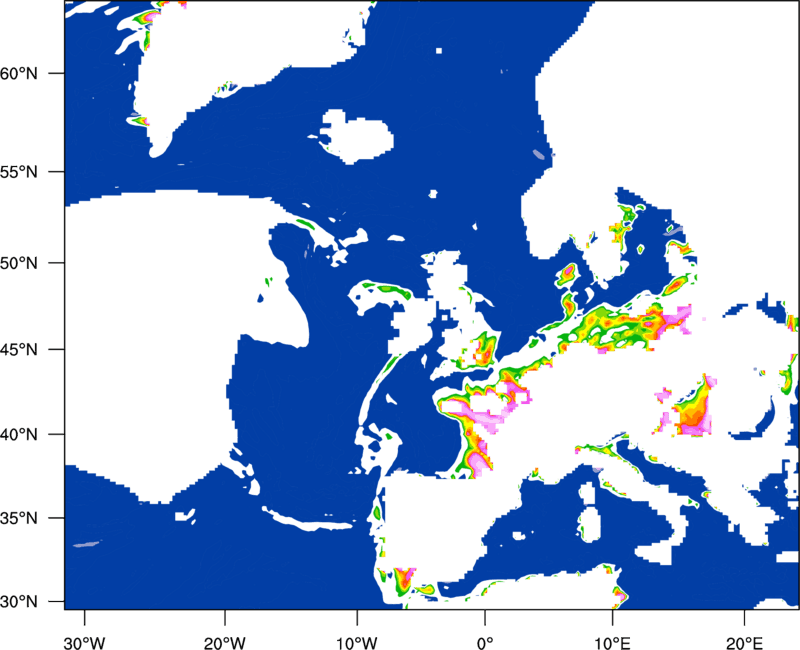
Task: Click the 20°E longitude label
Action: (x=744, y=643)
